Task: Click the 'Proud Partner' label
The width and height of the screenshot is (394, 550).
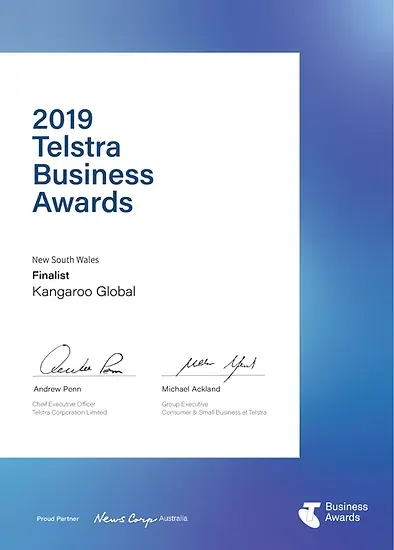Action: click(58, 518)
